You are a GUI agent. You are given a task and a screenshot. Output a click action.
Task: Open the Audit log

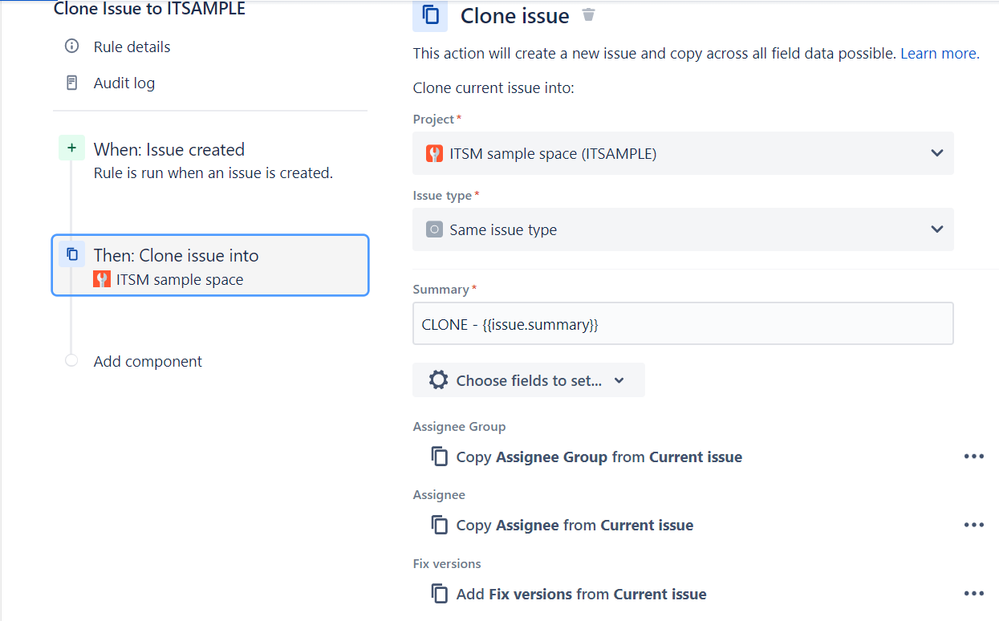coord(124,83)
